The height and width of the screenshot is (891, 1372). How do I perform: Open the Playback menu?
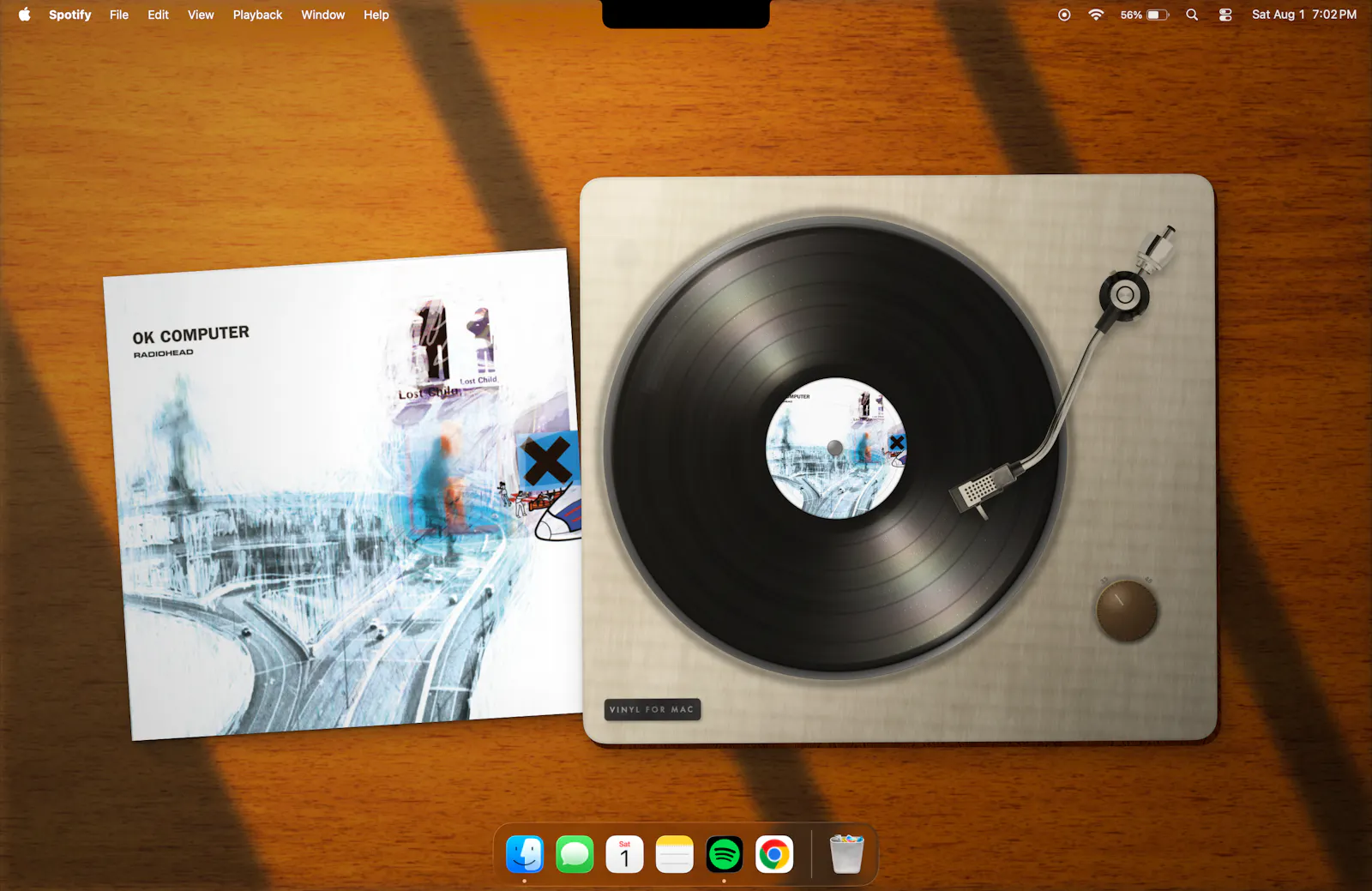pyautogui.click(x=257, y=15)
